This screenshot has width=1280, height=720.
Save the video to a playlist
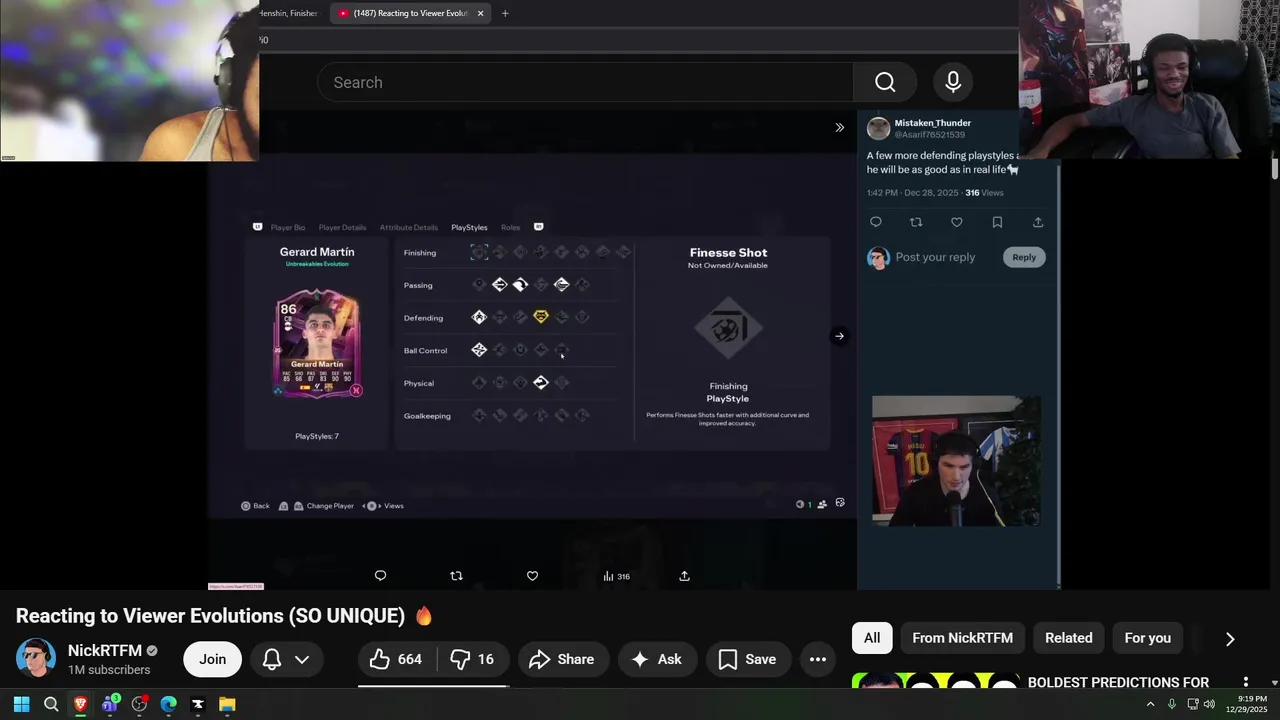[x=748, y=659]
